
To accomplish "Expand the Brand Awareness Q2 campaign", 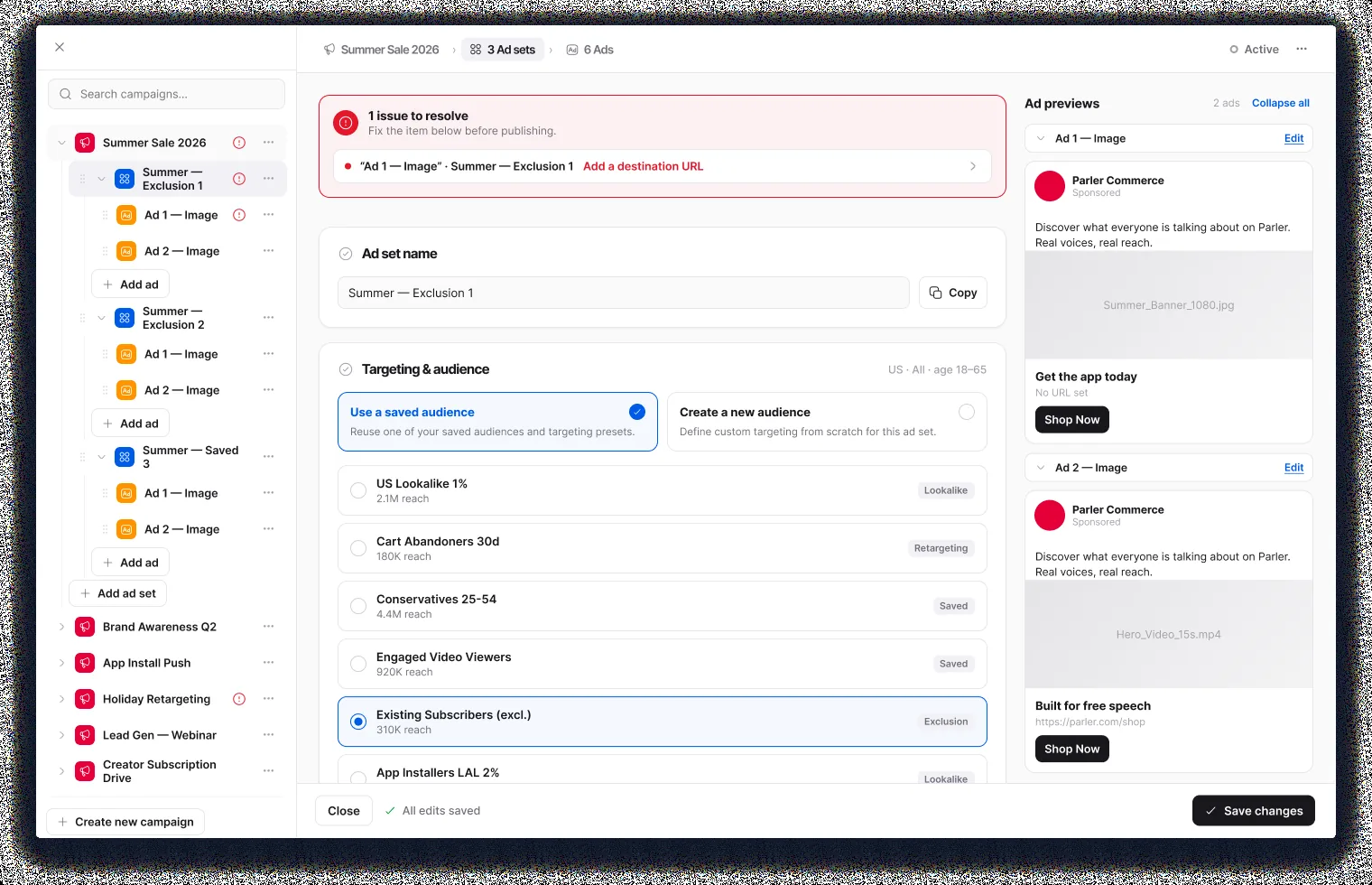I will click(61, 627).
